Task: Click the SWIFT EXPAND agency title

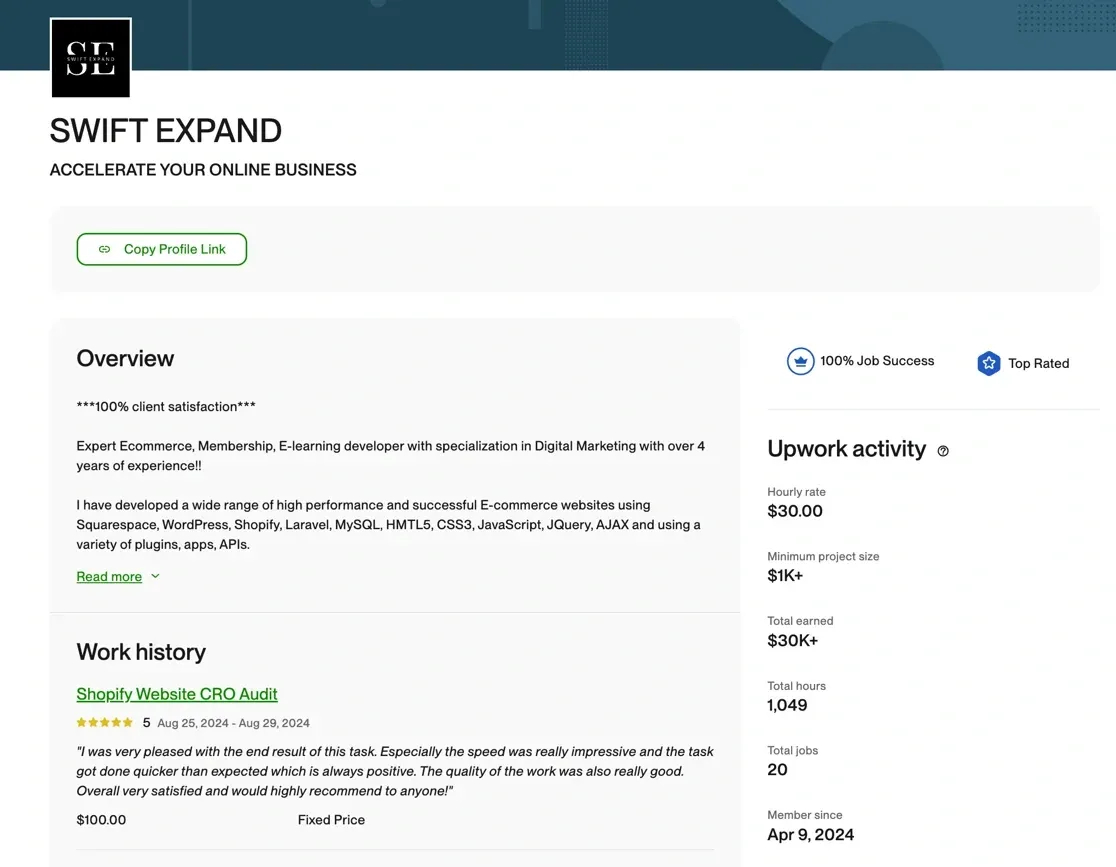Action: point(165,131)
